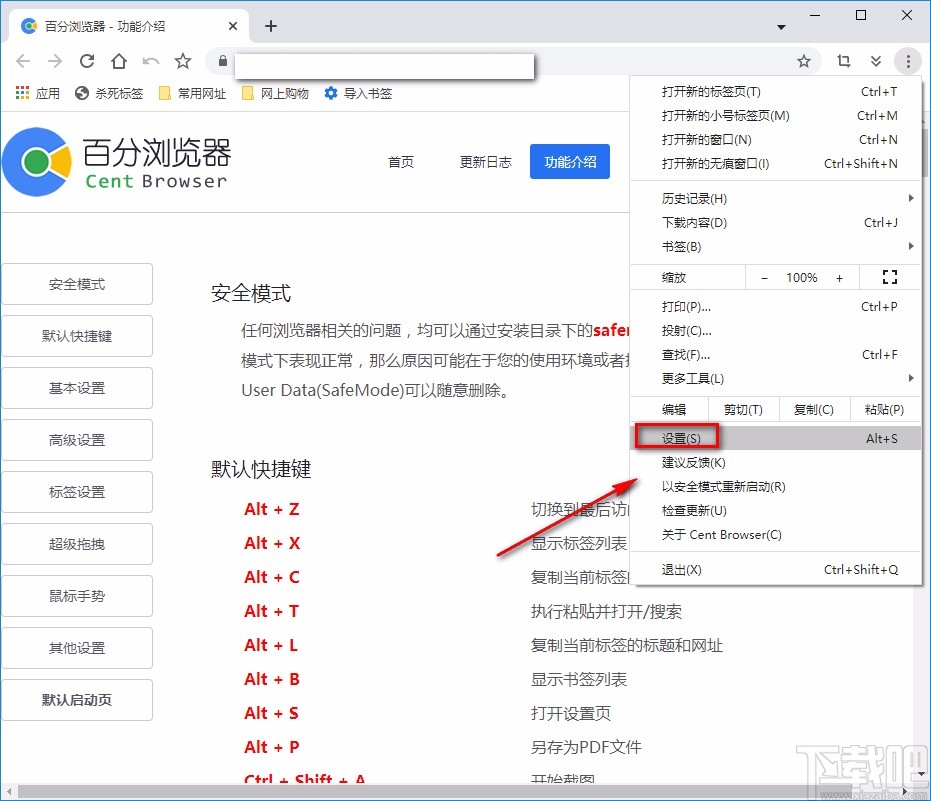Screen dimensions: 931x801
Task: Choose 检查更新(U) in menu
Action: pos(775,511)
